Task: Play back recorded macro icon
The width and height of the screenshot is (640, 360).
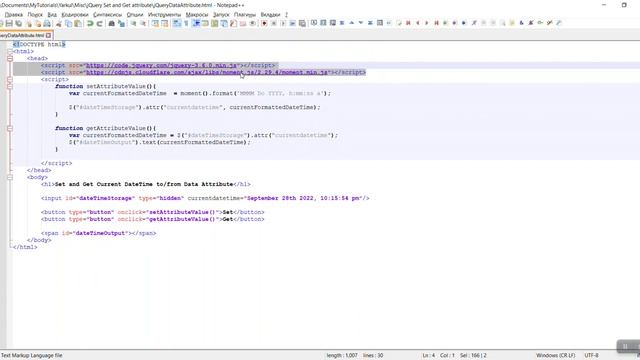Action: [x=283, y=23]
